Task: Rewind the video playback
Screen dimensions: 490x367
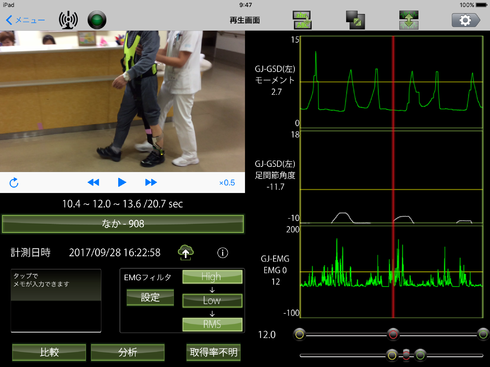Action: (93, 182)
